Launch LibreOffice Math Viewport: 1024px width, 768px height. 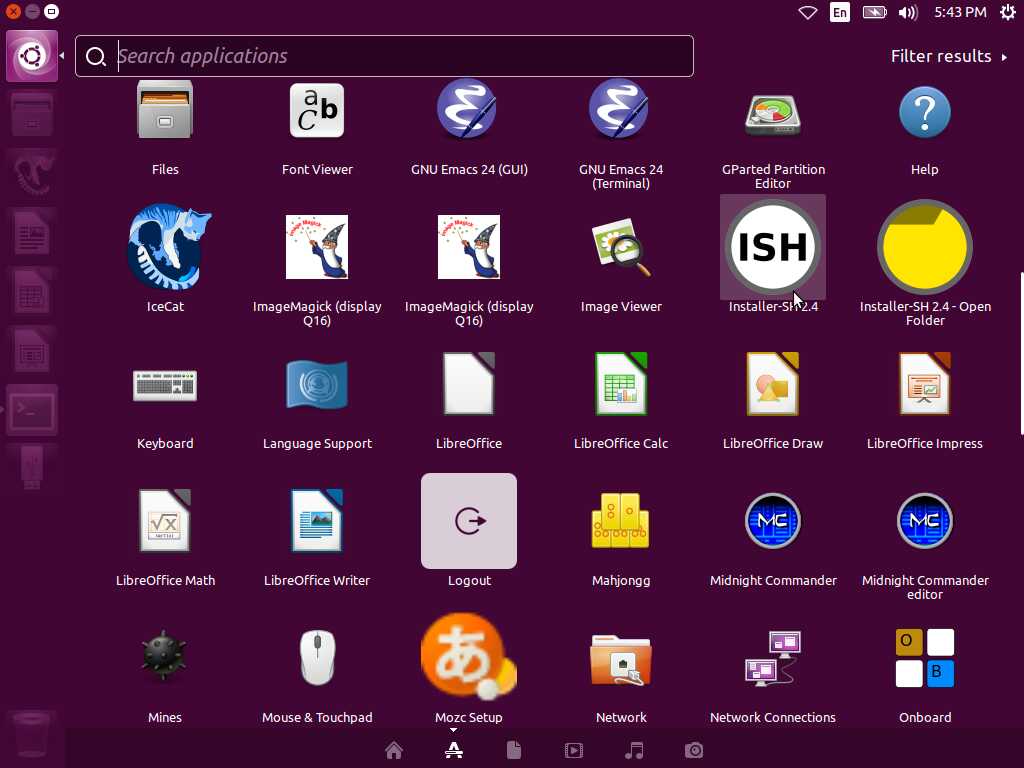[x=165, y=521]
